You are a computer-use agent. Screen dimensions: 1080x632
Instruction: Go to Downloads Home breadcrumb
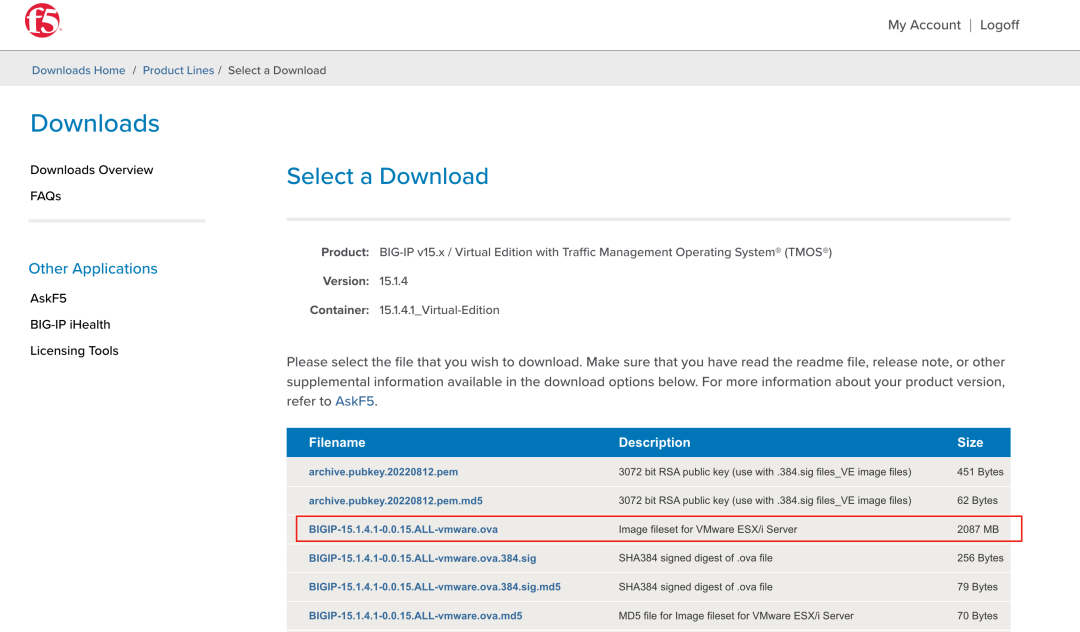pyautogui.click(x=79, y=70)
